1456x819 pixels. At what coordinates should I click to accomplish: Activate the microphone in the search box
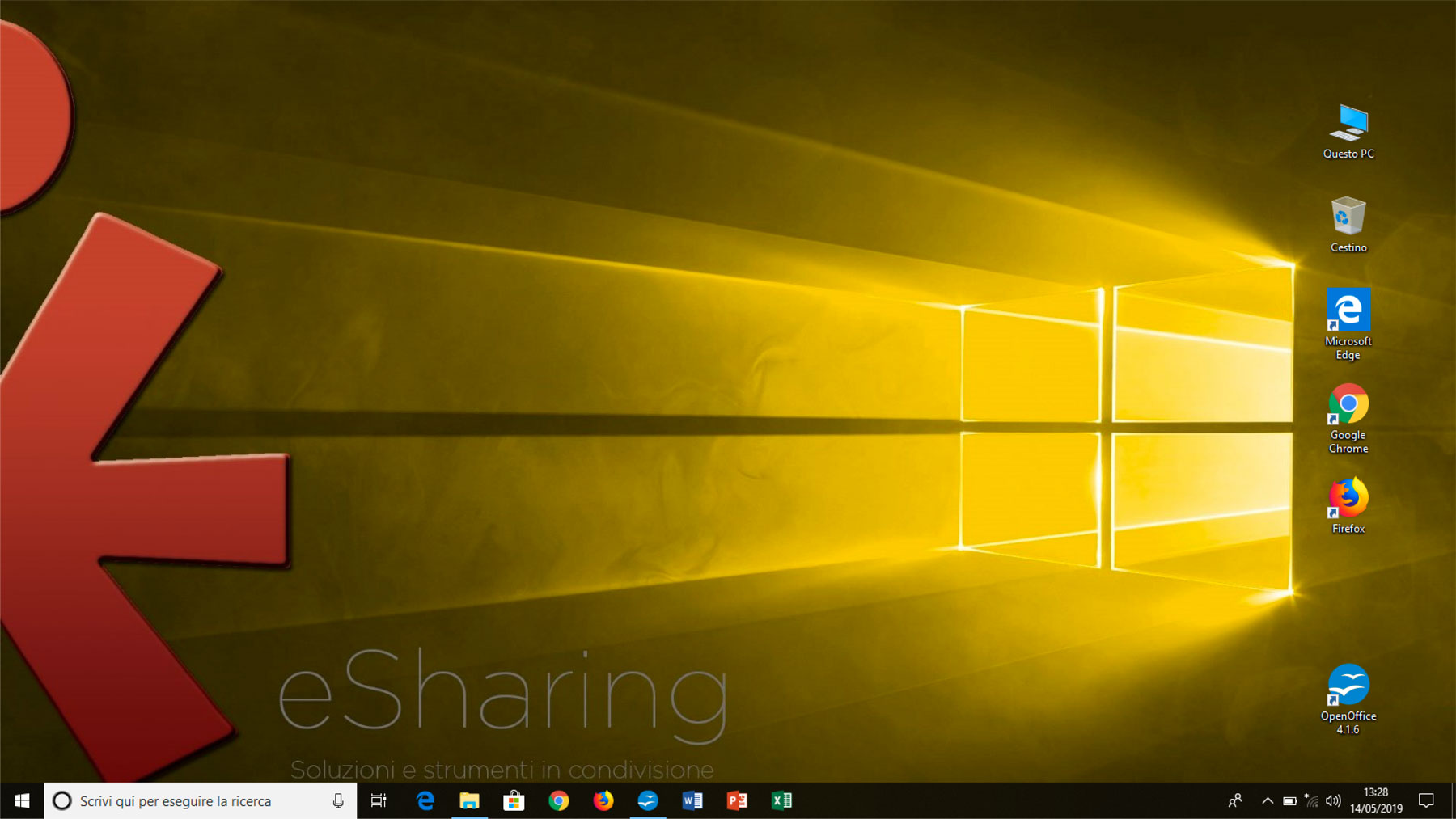click(x=338, y=801)
